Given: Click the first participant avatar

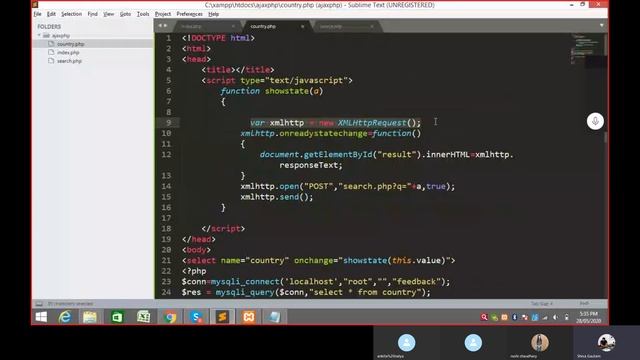Looking at the screenshot, I should (407, 342).
